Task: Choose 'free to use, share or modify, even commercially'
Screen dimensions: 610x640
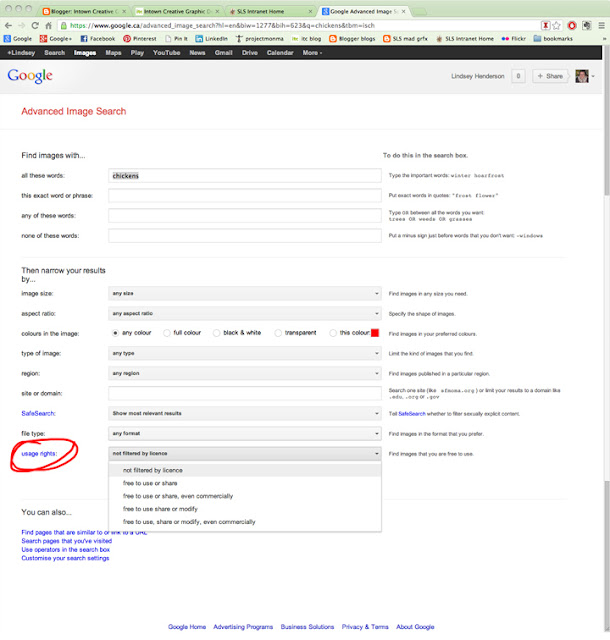Action: [x=245, y=522]
